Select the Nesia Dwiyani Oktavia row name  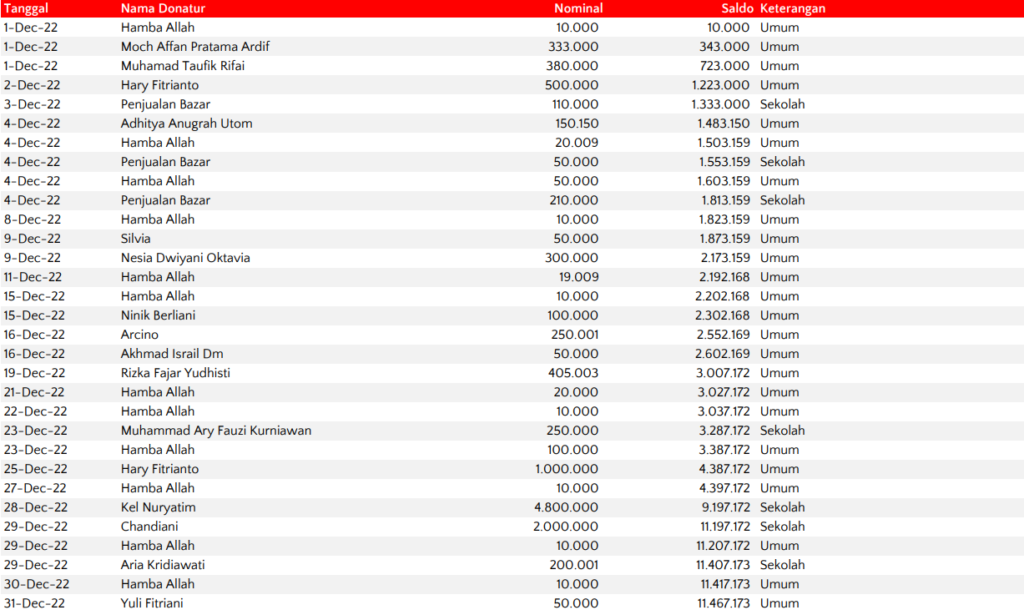click(185, 258)
